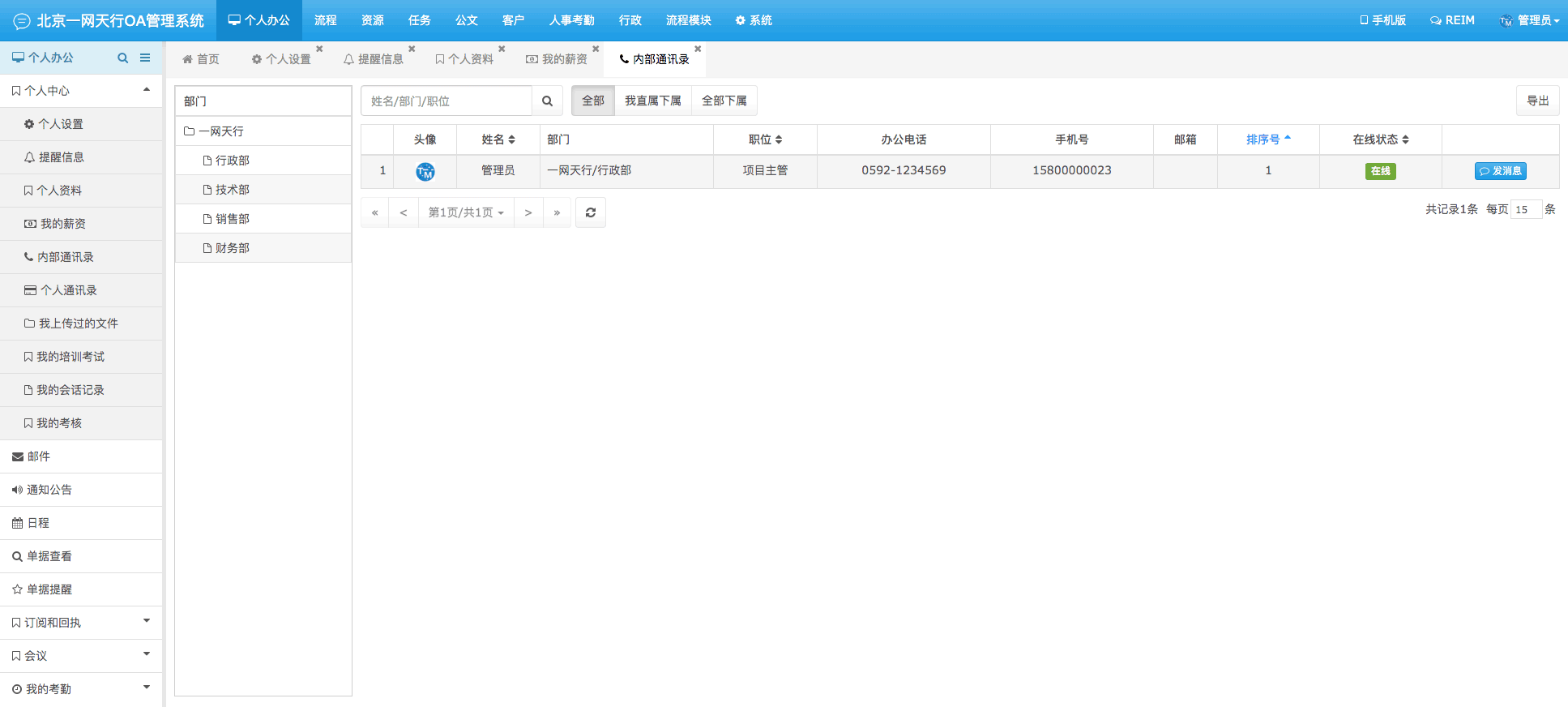Open the page selector 第1页/共1页 dropdown

466,212
